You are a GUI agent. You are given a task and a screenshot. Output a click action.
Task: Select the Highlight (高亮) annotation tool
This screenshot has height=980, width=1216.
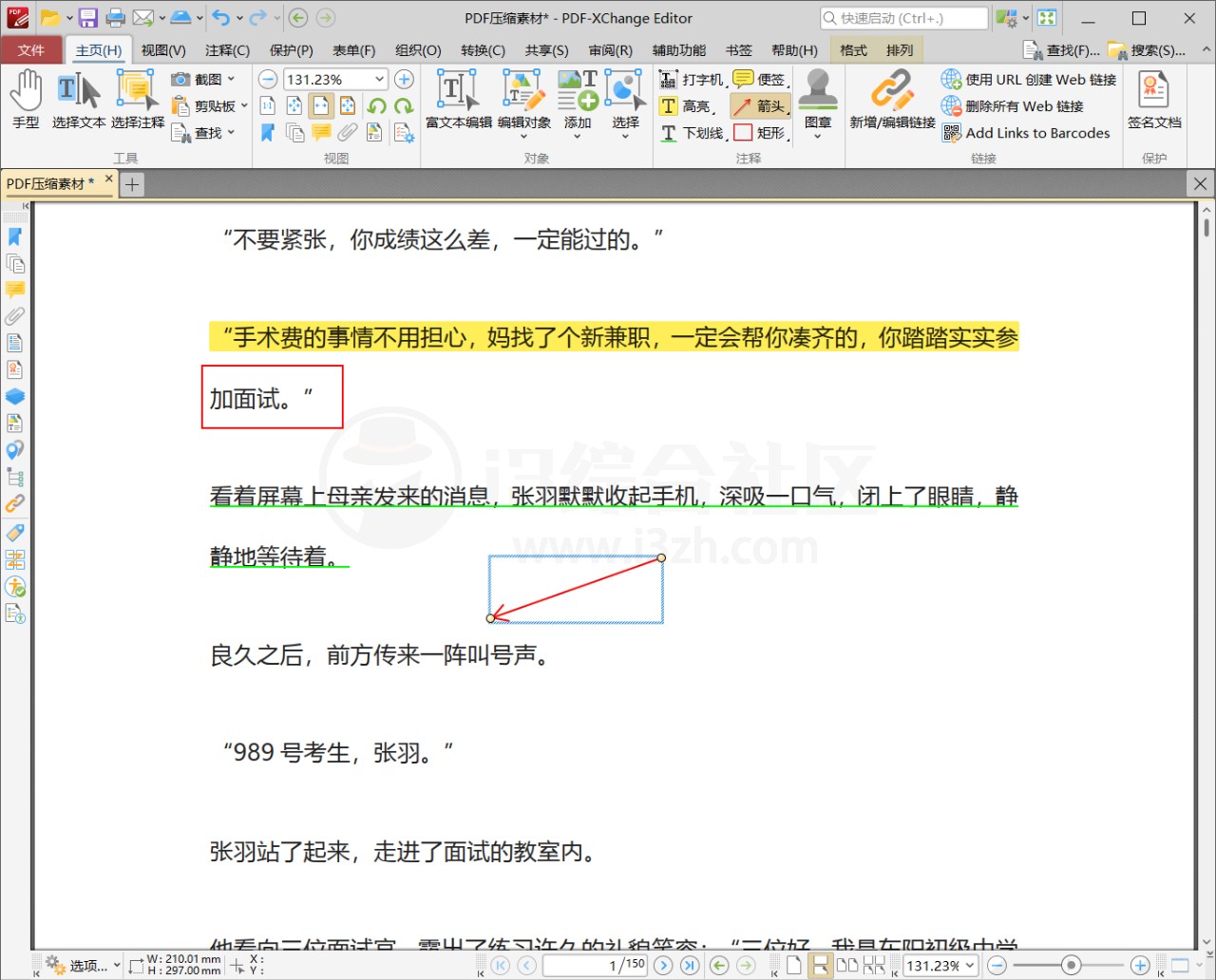click(687, 106)
